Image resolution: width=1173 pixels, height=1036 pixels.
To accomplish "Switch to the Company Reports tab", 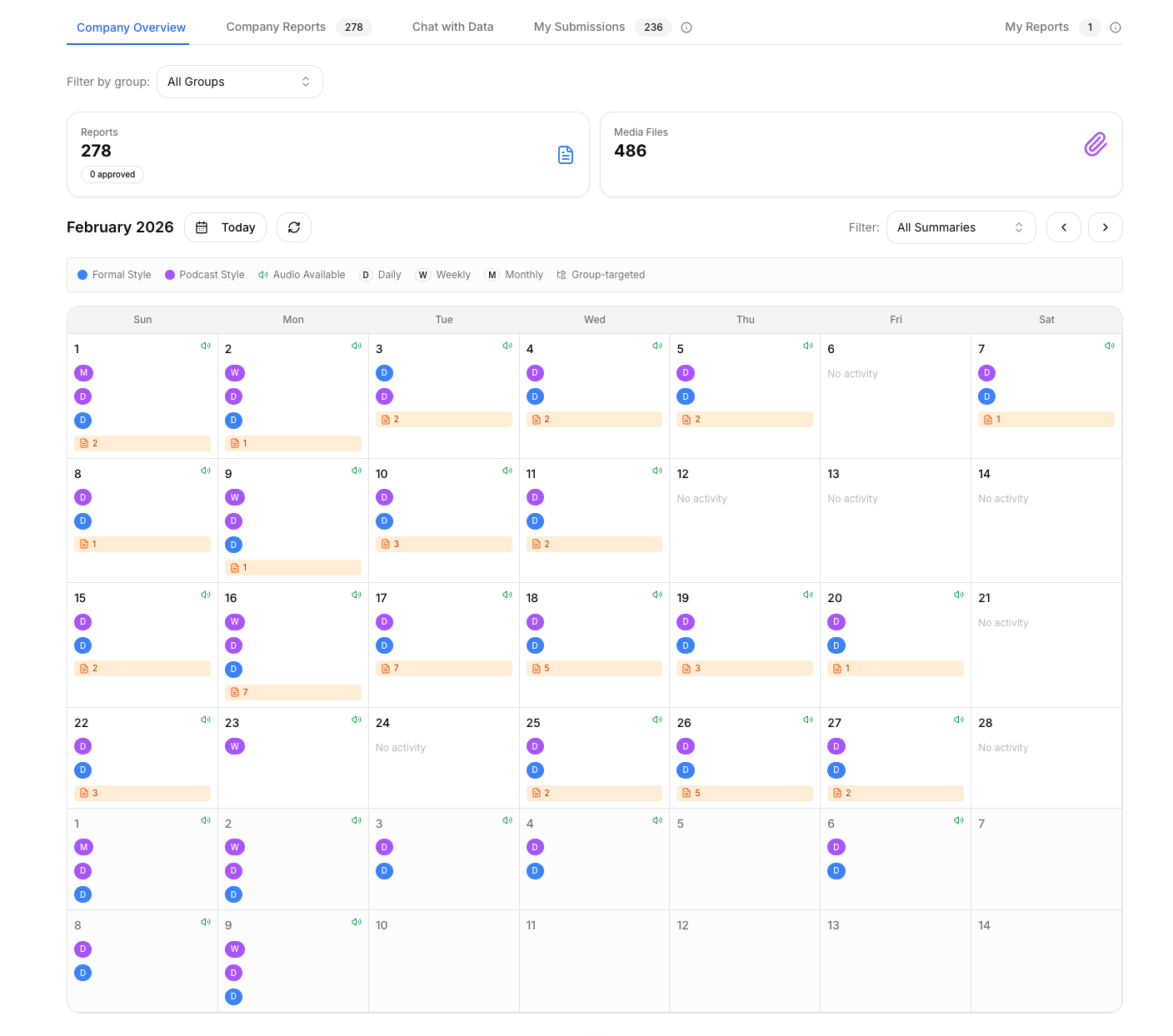I will [x=298, y=27].
